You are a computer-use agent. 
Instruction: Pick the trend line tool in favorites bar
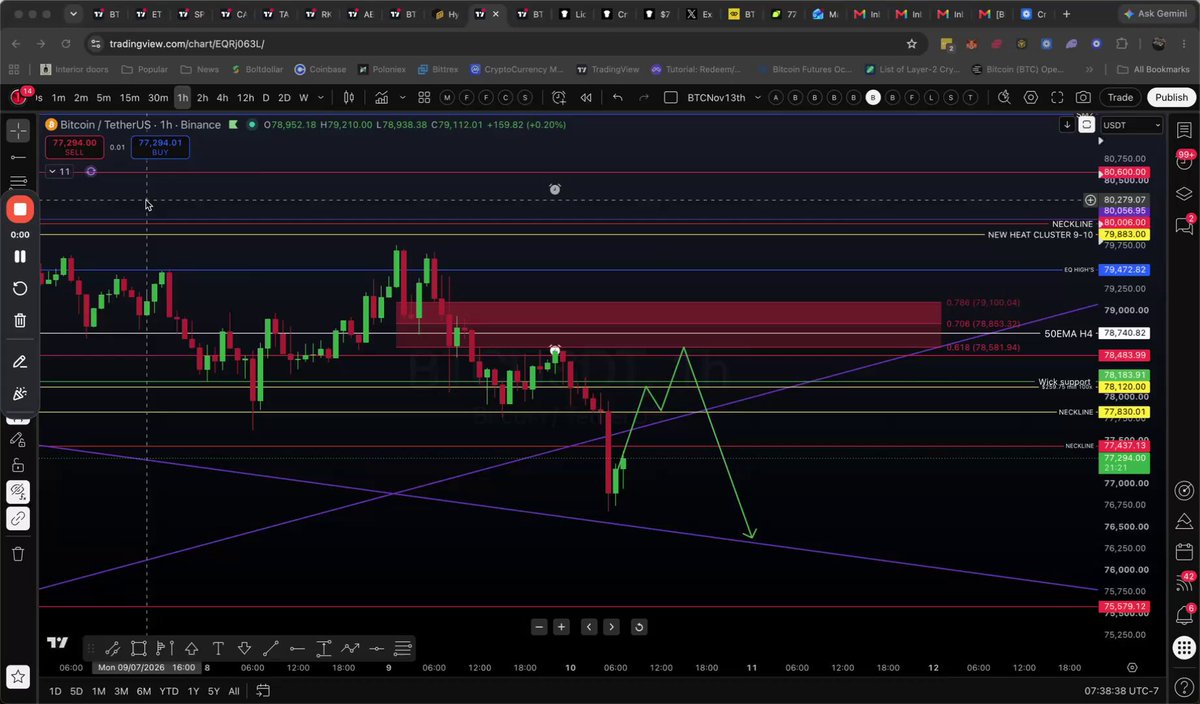tap(271, 648)
